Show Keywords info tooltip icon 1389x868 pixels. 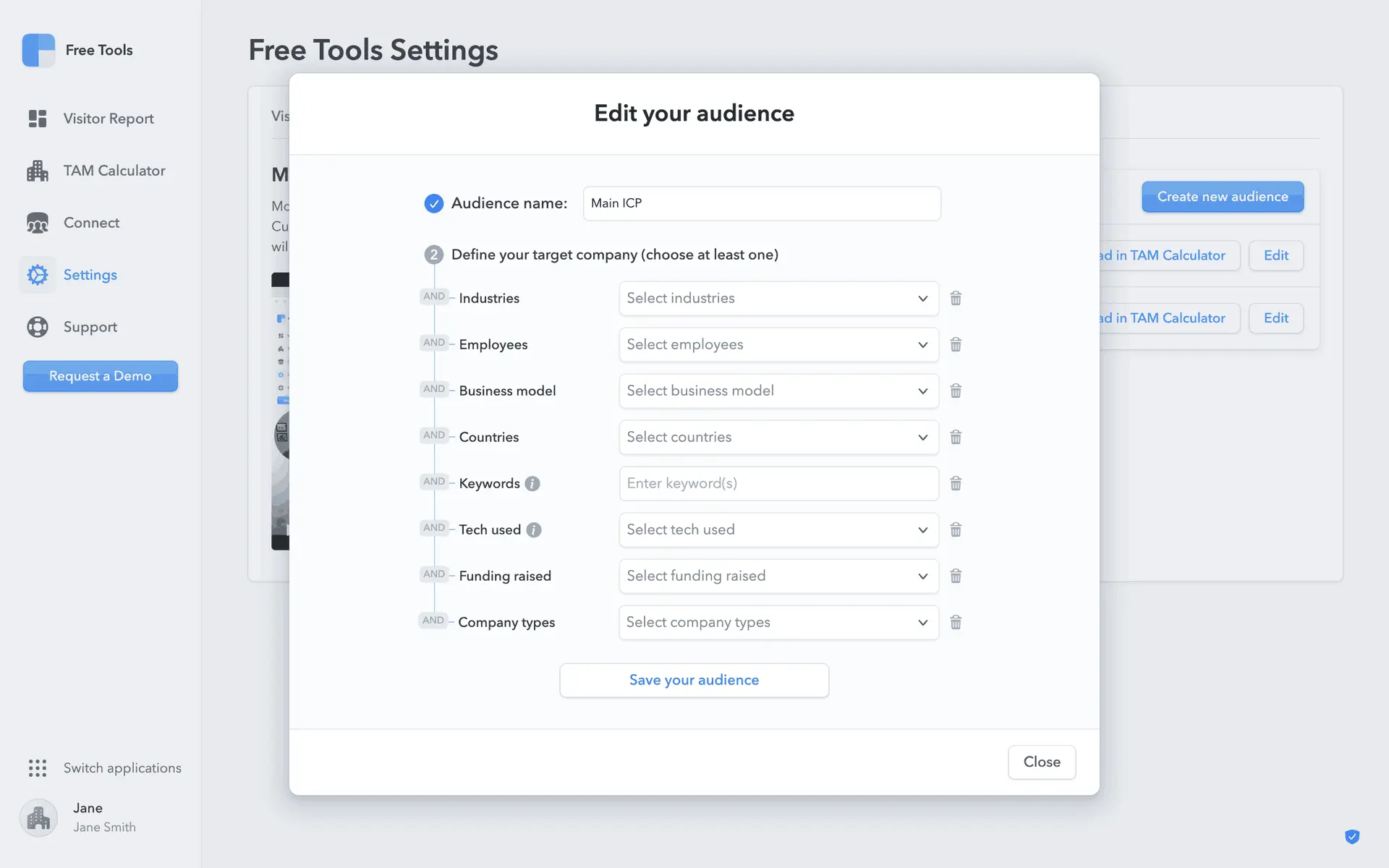pos(532,483)
